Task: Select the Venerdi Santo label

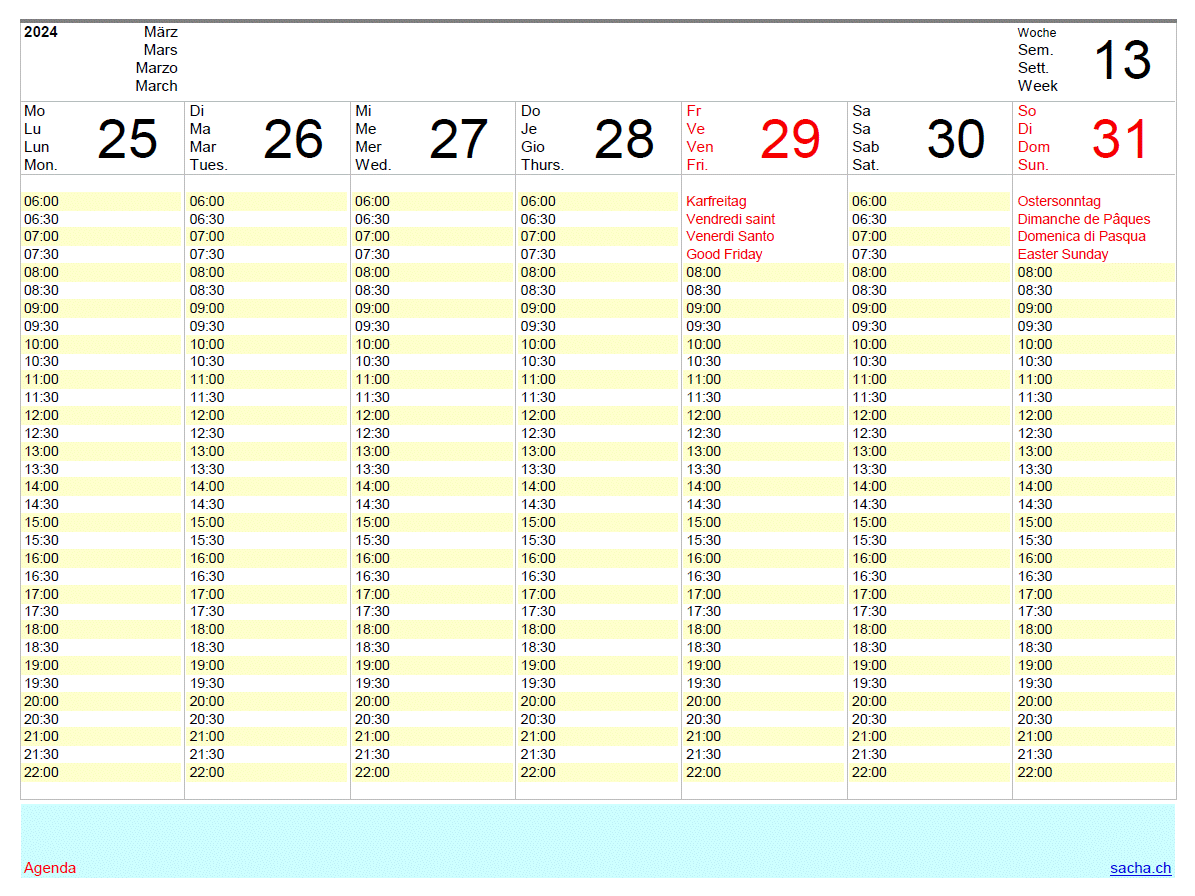Action: 729,237
